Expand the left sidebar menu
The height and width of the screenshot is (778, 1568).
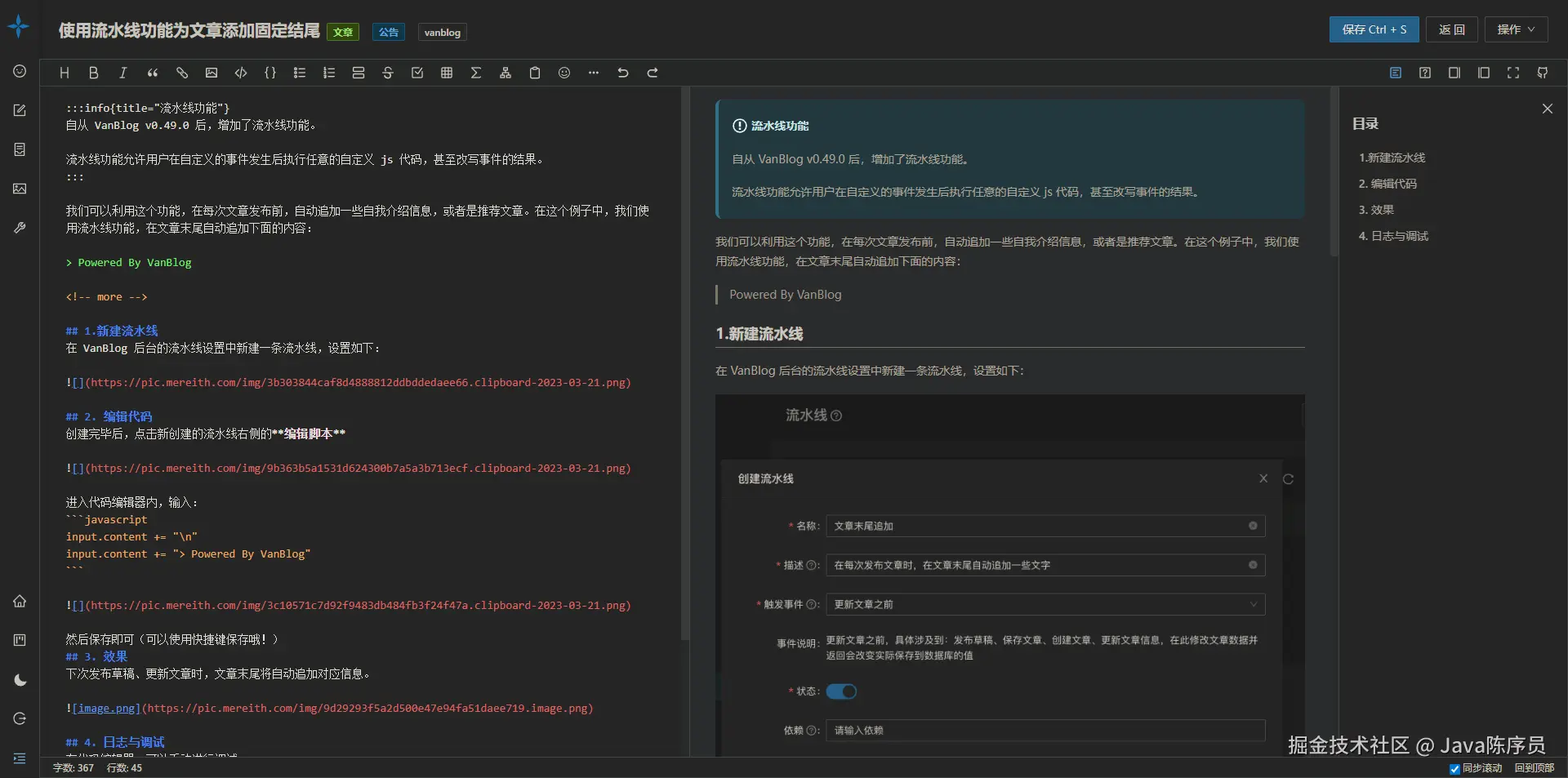click(x=20, y=758)
